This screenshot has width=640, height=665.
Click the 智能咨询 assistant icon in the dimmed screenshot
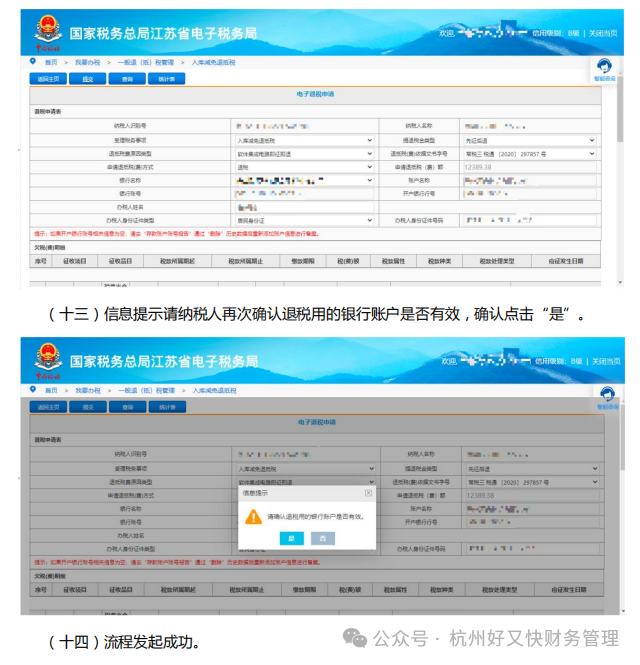pyautogui.click(x=607, y=394)
